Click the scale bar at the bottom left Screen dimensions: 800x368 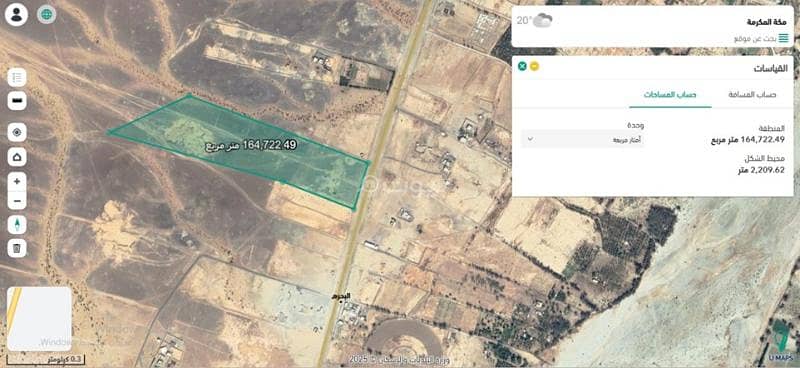pos(46,360)
